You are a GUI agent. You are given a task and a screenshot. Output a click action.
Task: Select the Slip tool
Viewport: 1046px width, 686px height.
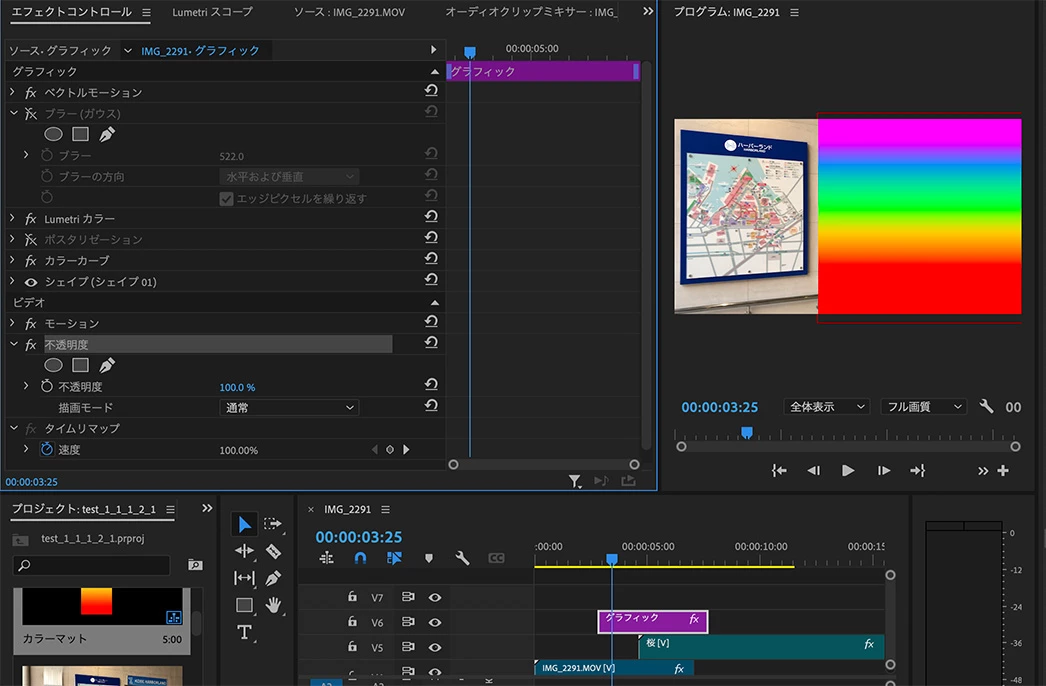click(x=244, y=578)
